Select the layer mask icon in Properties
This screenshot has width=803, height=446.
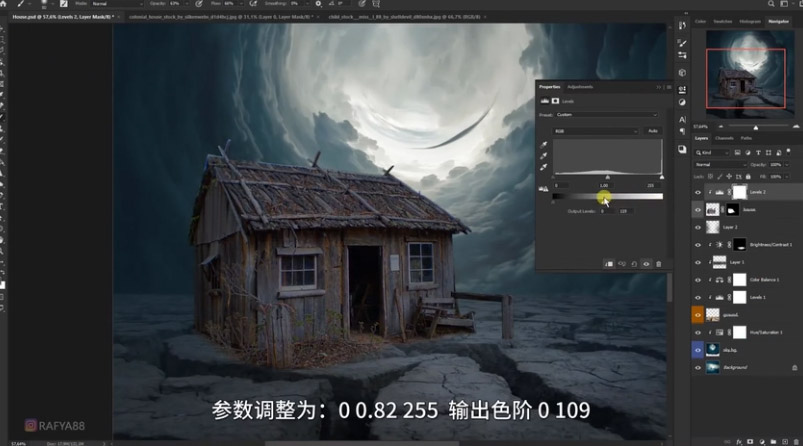[x=556, y=102]
